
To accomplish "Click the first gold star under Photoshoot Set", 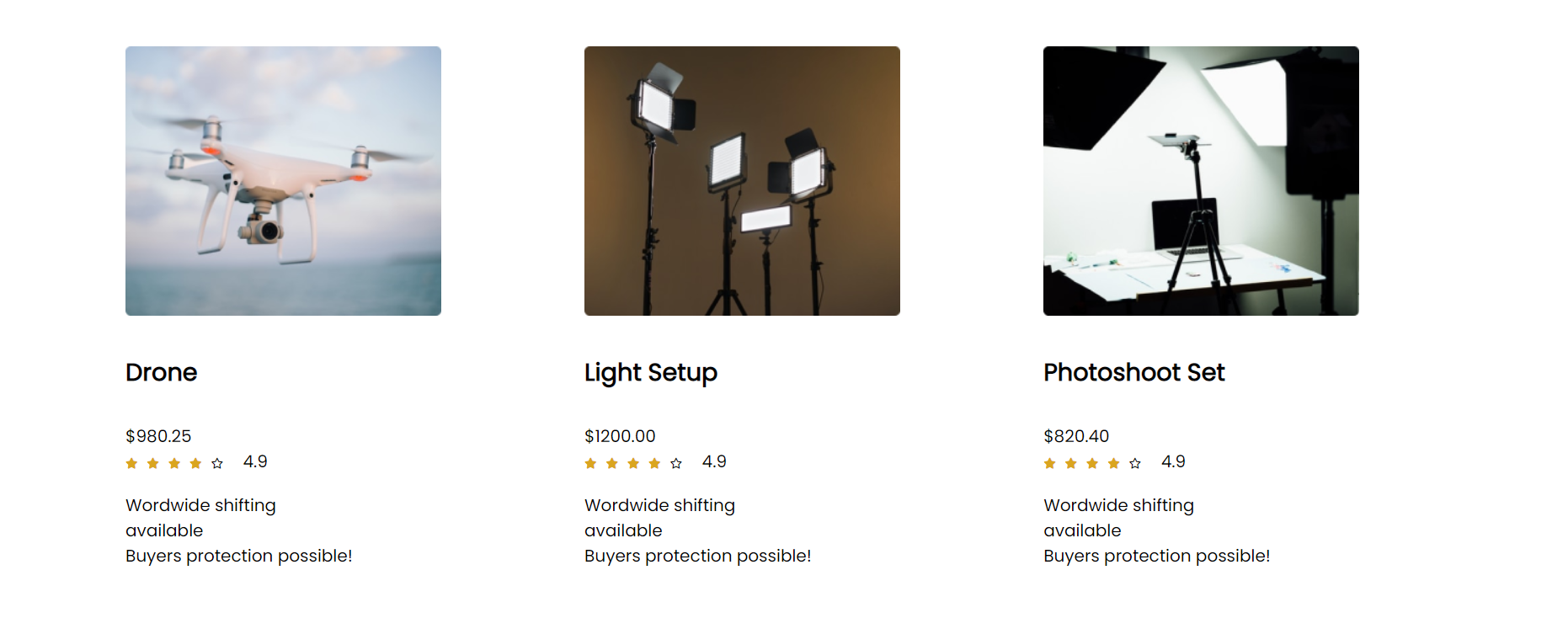I will point(1049,461).
